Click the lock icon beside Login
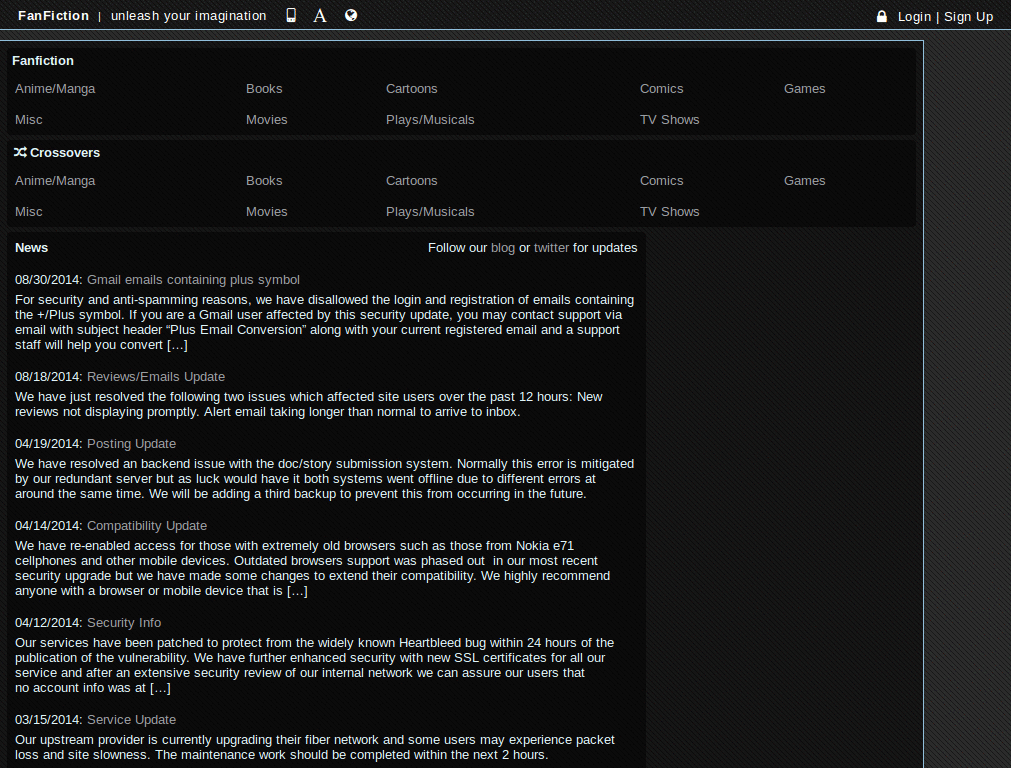The image size is (1024, 768). pyautogui.click(x=882, y=16)
